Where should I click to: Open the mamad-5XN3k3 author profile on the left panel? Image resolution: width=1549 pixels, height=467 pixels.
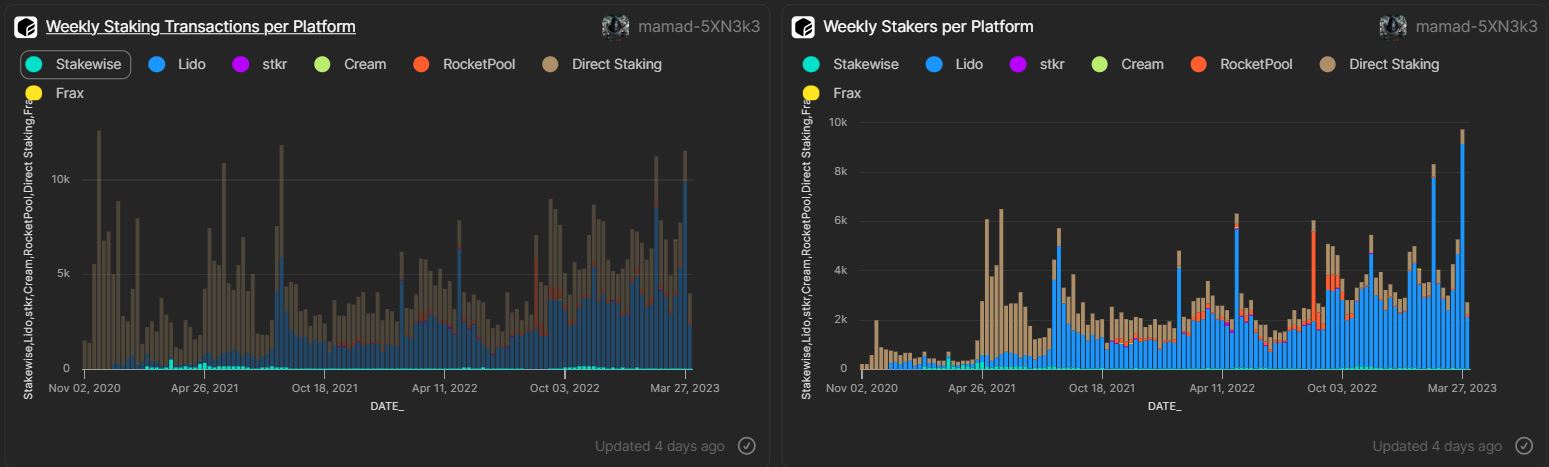click(698, 27)
